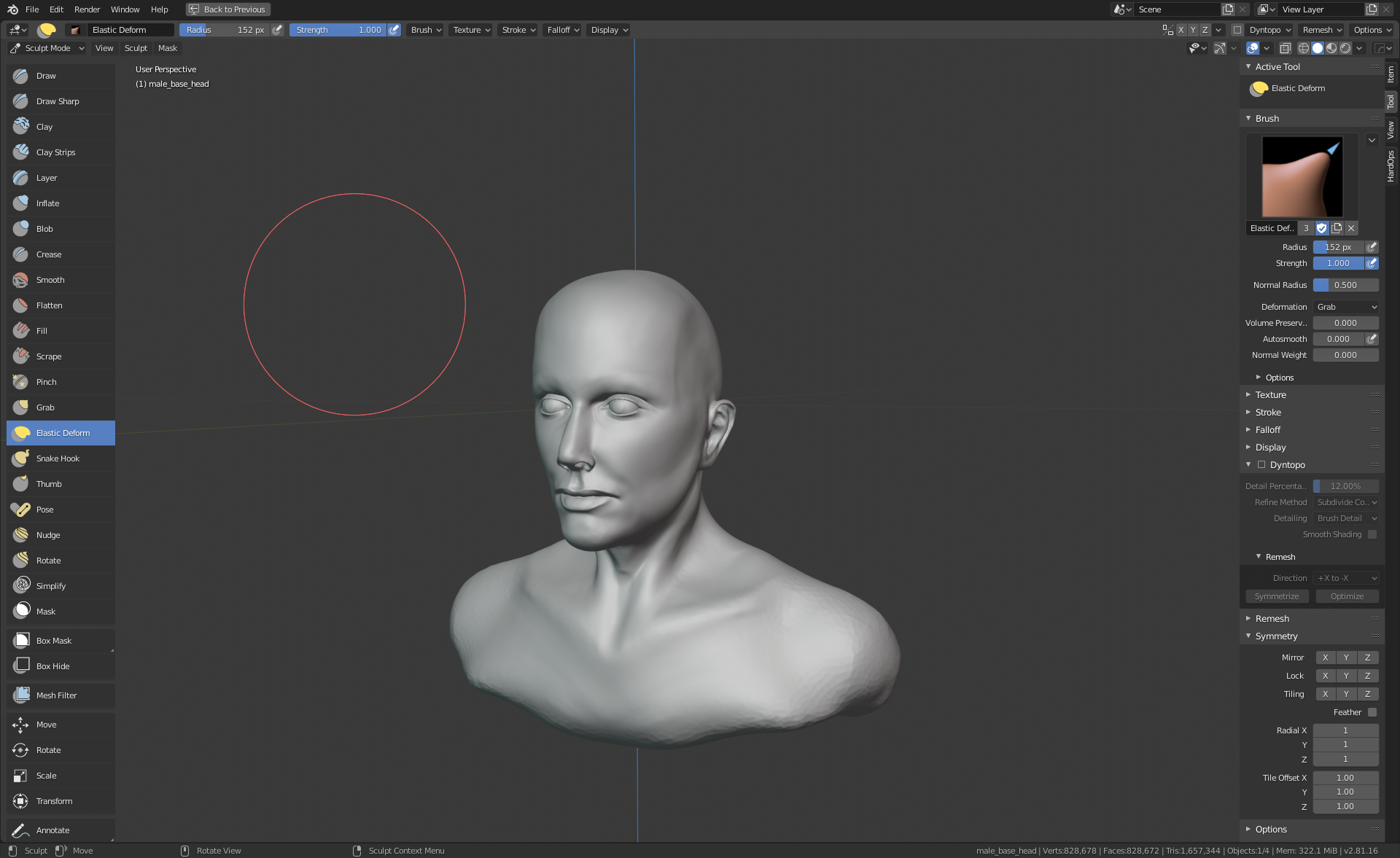The width and height of the screenshot is (1400, 858).
Task: Pick the Mesh Filter tool
Action: point(56,695)
